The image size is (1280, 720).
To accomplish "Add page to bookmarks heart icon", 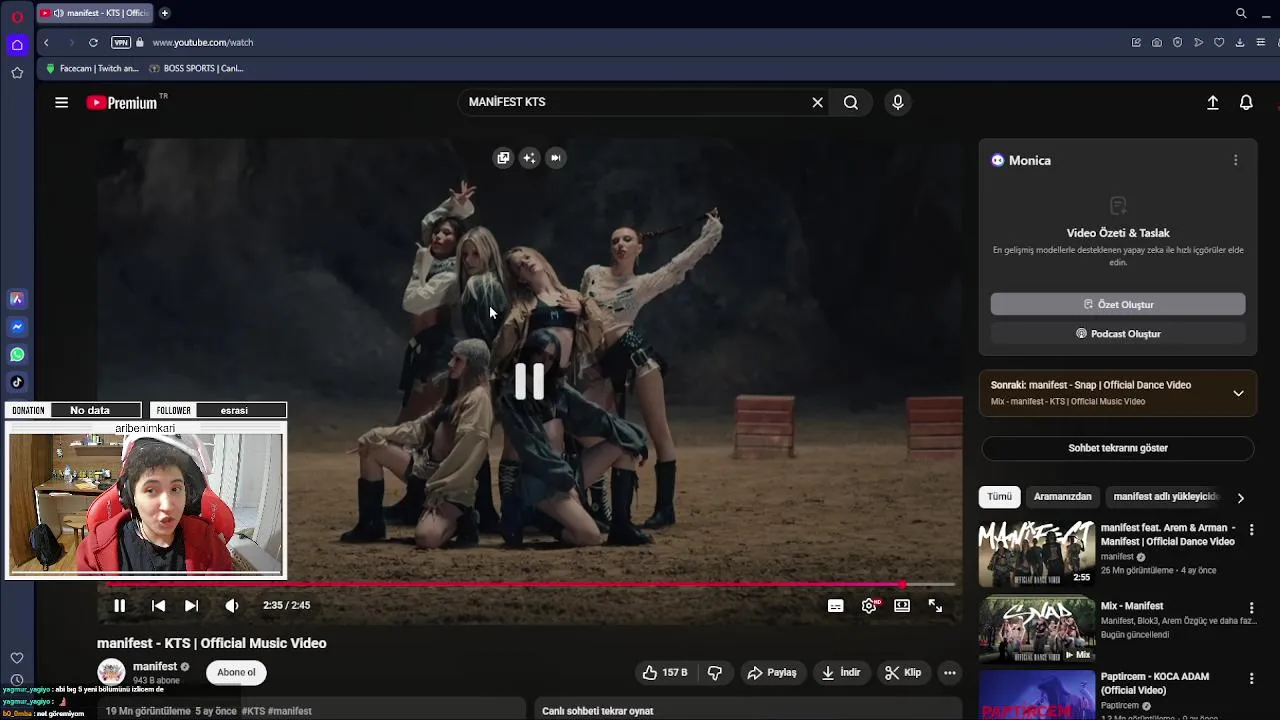I will click(x=1219, y=43).
